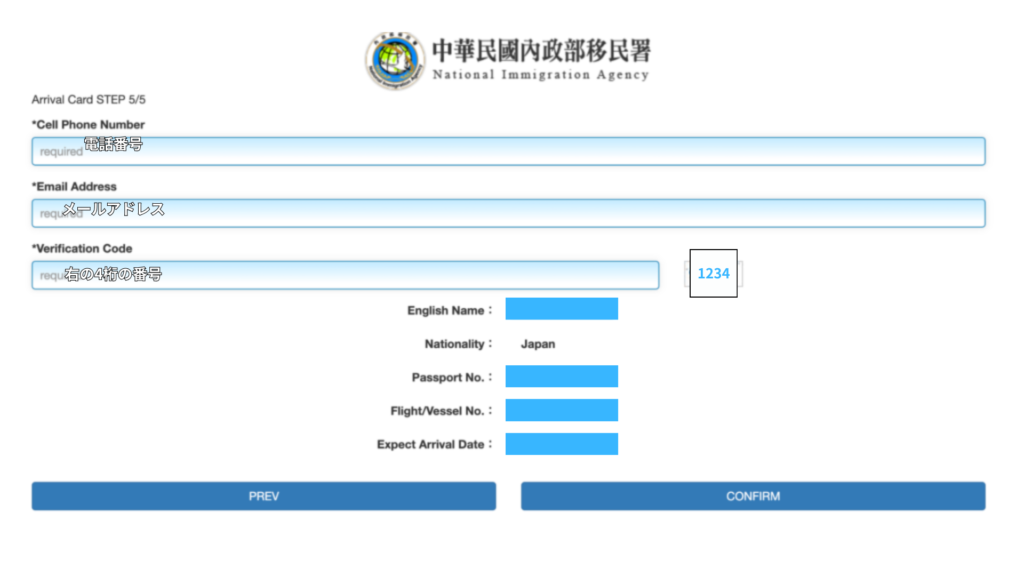Screen dimensions: 1024x576
Task: Click the blue box beside Passport No.
Action: pos(561,376)
